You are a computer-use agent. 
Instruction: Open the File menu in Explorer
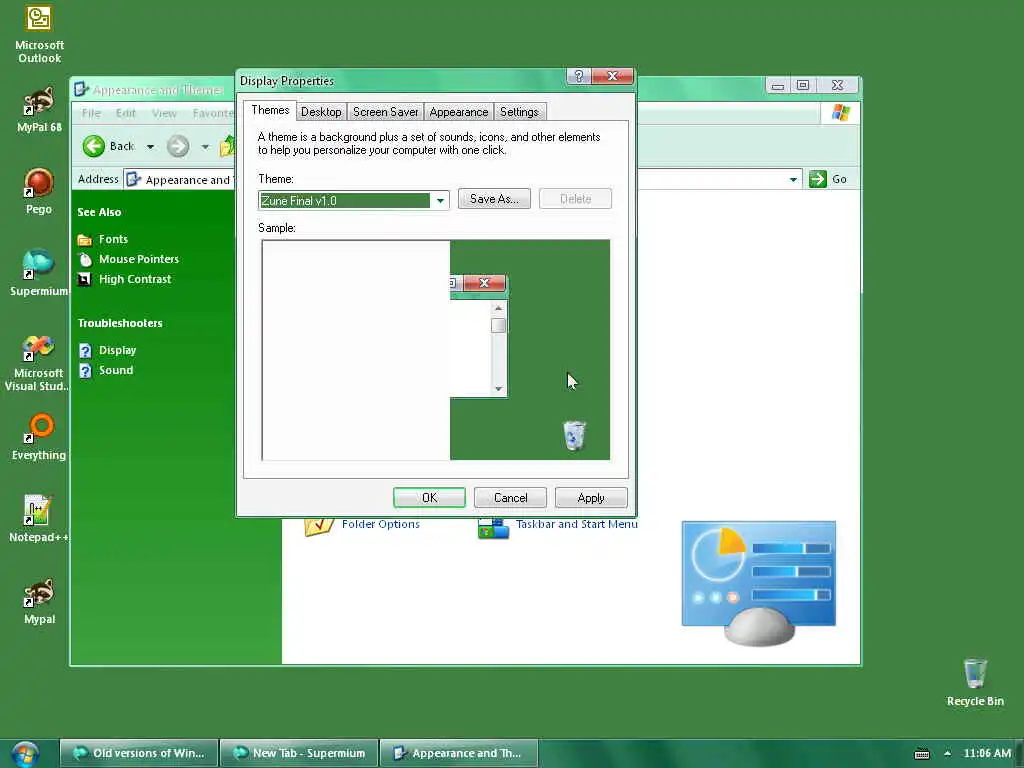tap(91, 113)
